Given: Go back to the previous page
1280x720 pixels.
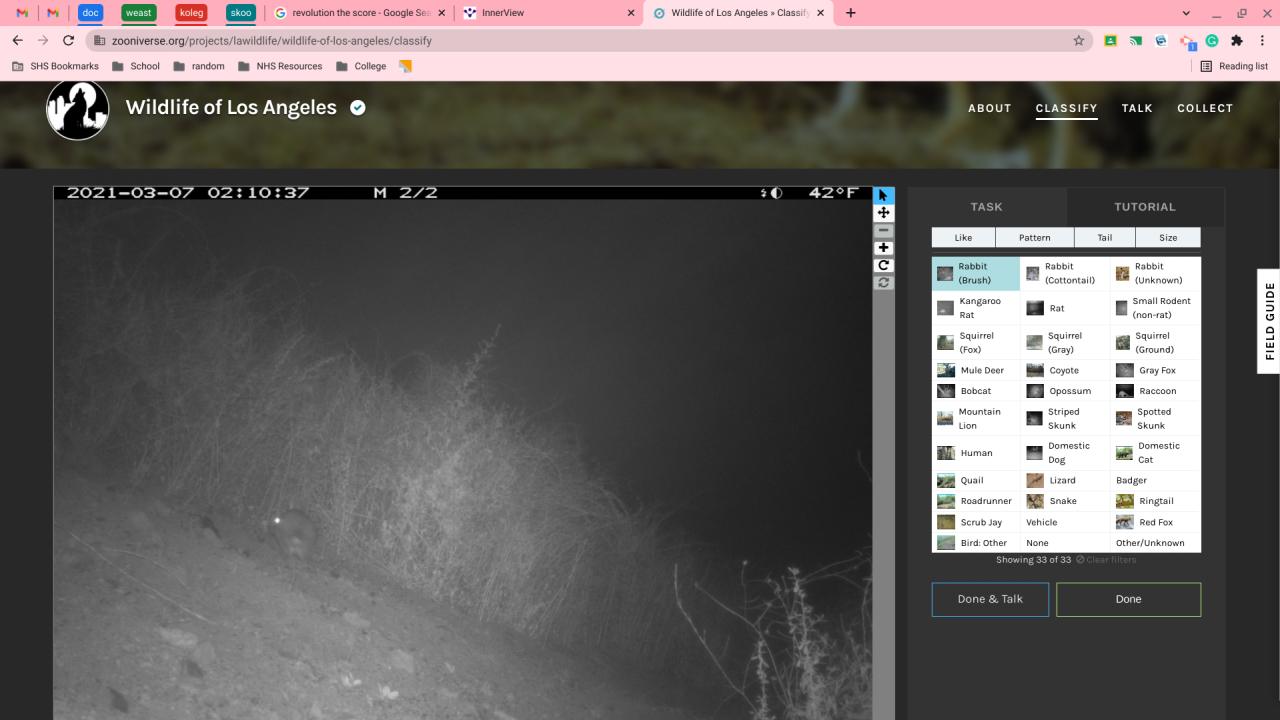Looking at the screenshot, I should 17,41.
